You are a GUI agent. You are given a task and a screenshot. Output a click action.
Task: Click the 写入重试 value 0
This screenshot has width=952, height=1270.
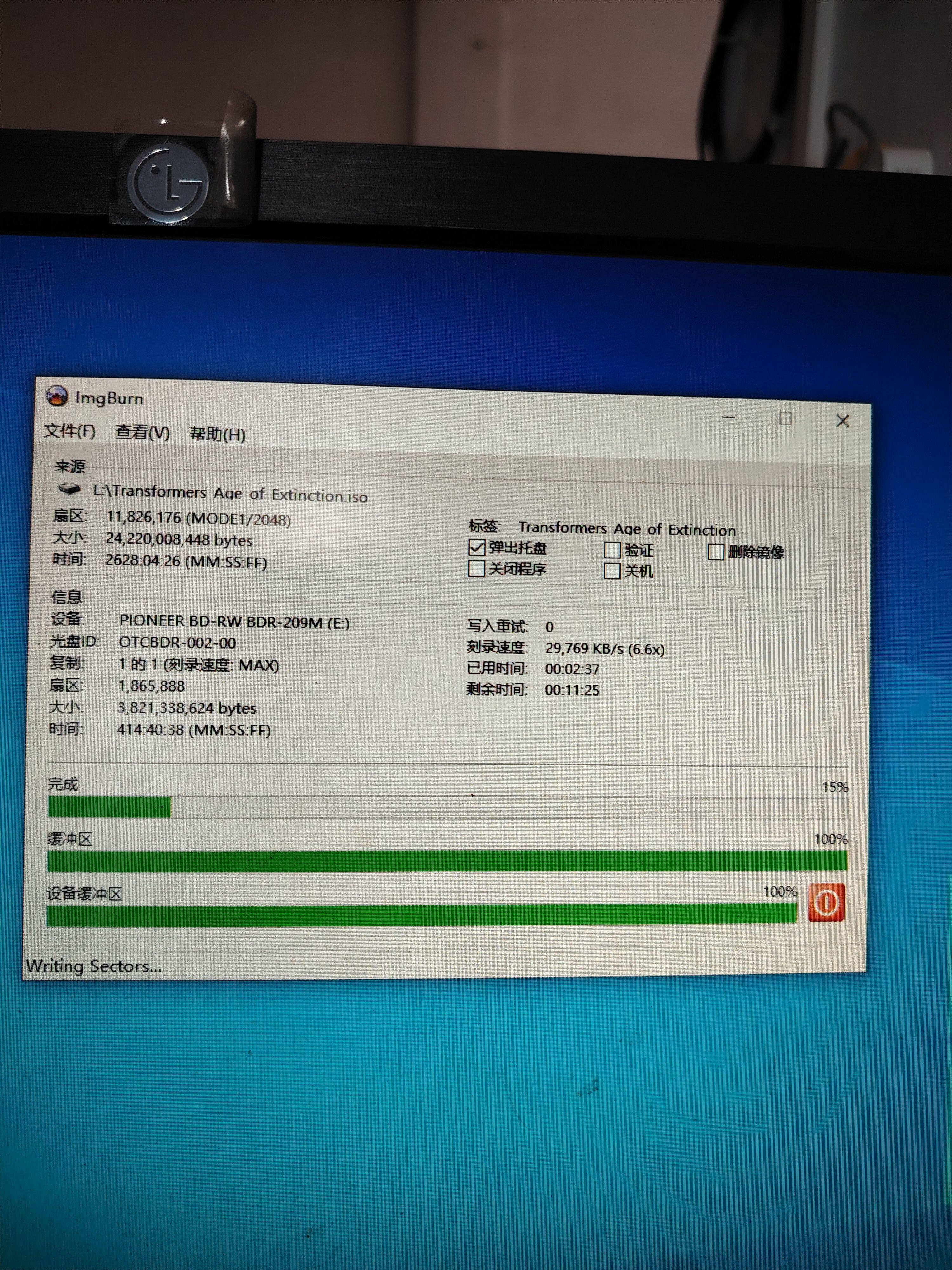tap(550, 627)
